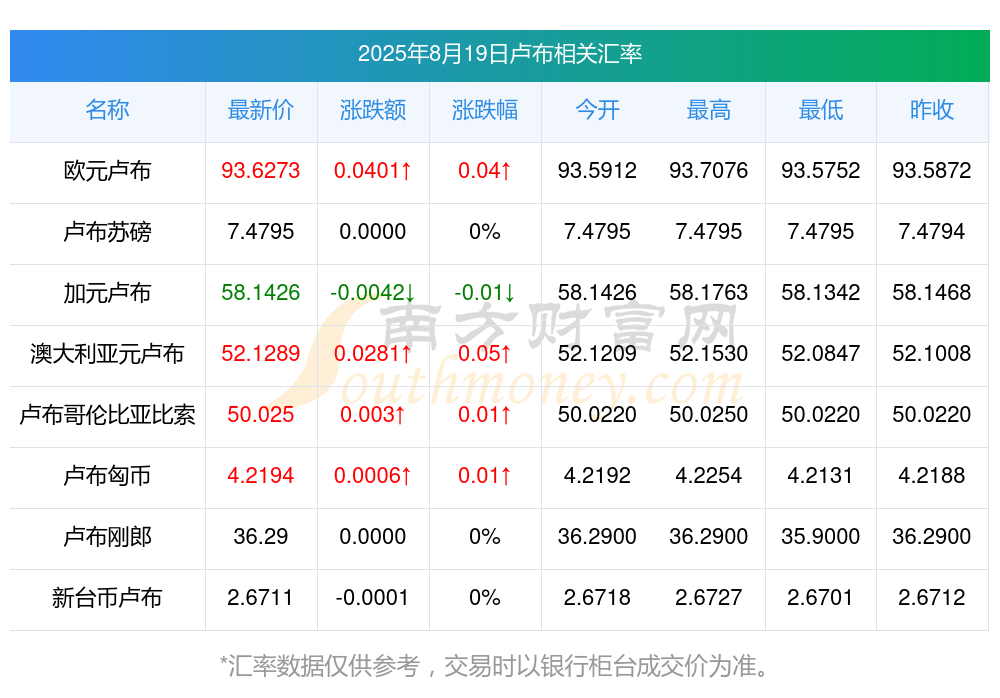Click latest price 2.6711
The height and width of the screenshot is (698, 1000).
[x=260, y=597]
